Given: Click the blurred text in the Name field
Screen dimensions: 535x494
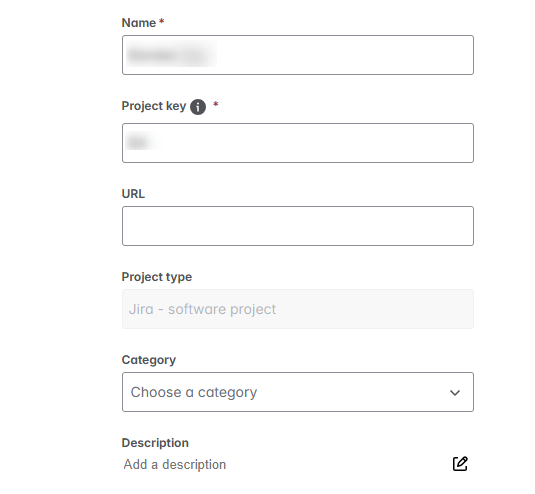Looking at the screenshot, I should 171,54.
